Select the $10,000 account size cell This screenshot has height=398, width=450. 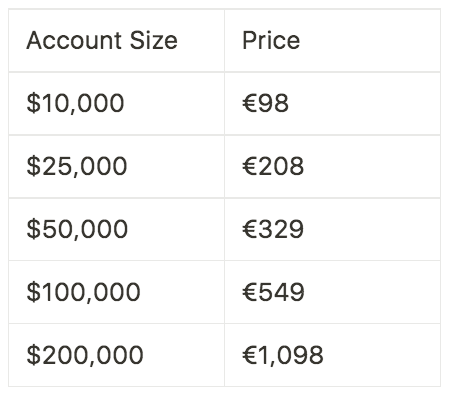point(116,103)
